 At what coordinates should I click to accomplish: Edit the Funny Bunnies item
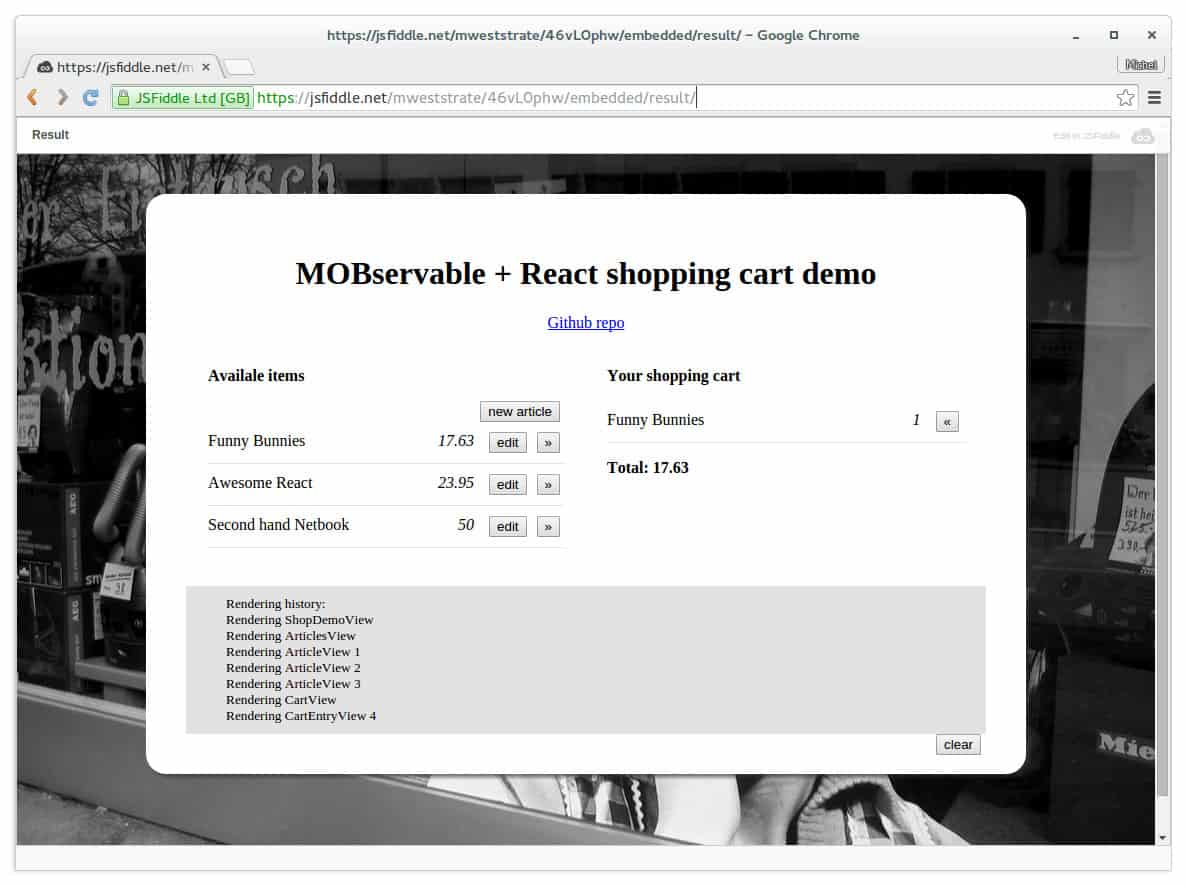[507, 442]
